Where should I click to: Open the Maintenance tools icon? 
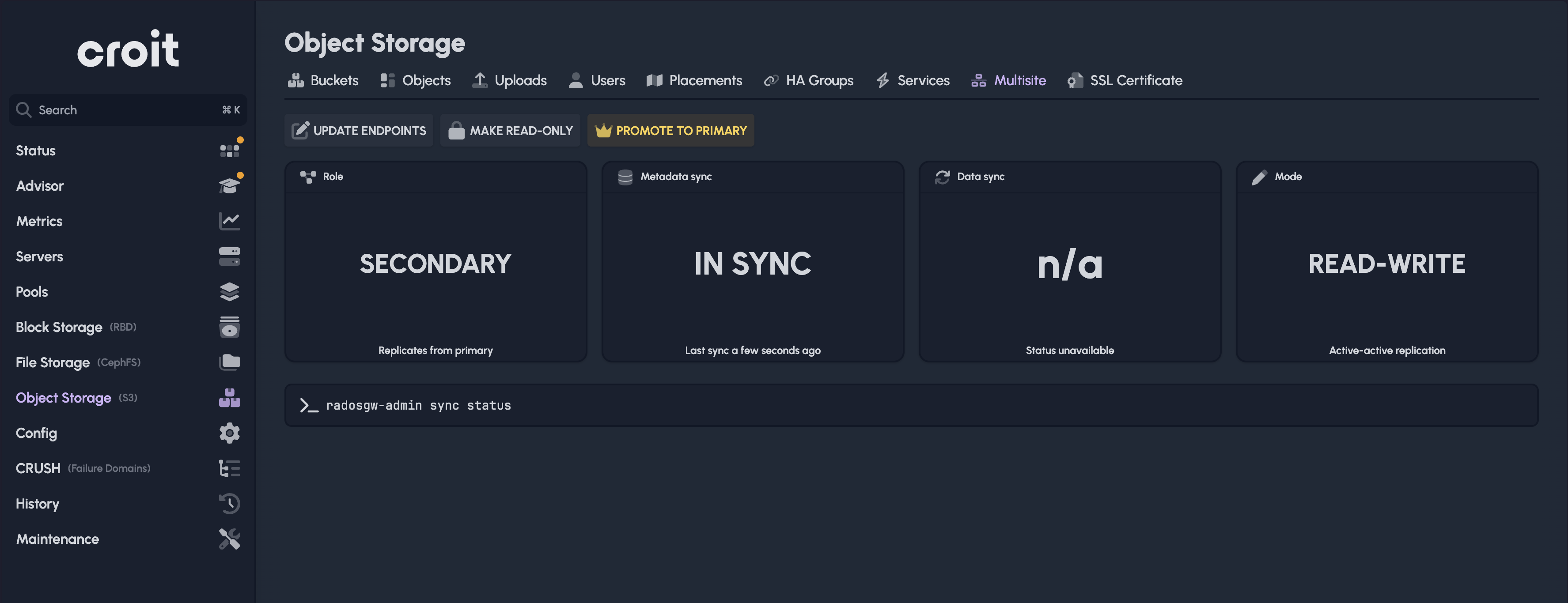(x=230, y=539)
